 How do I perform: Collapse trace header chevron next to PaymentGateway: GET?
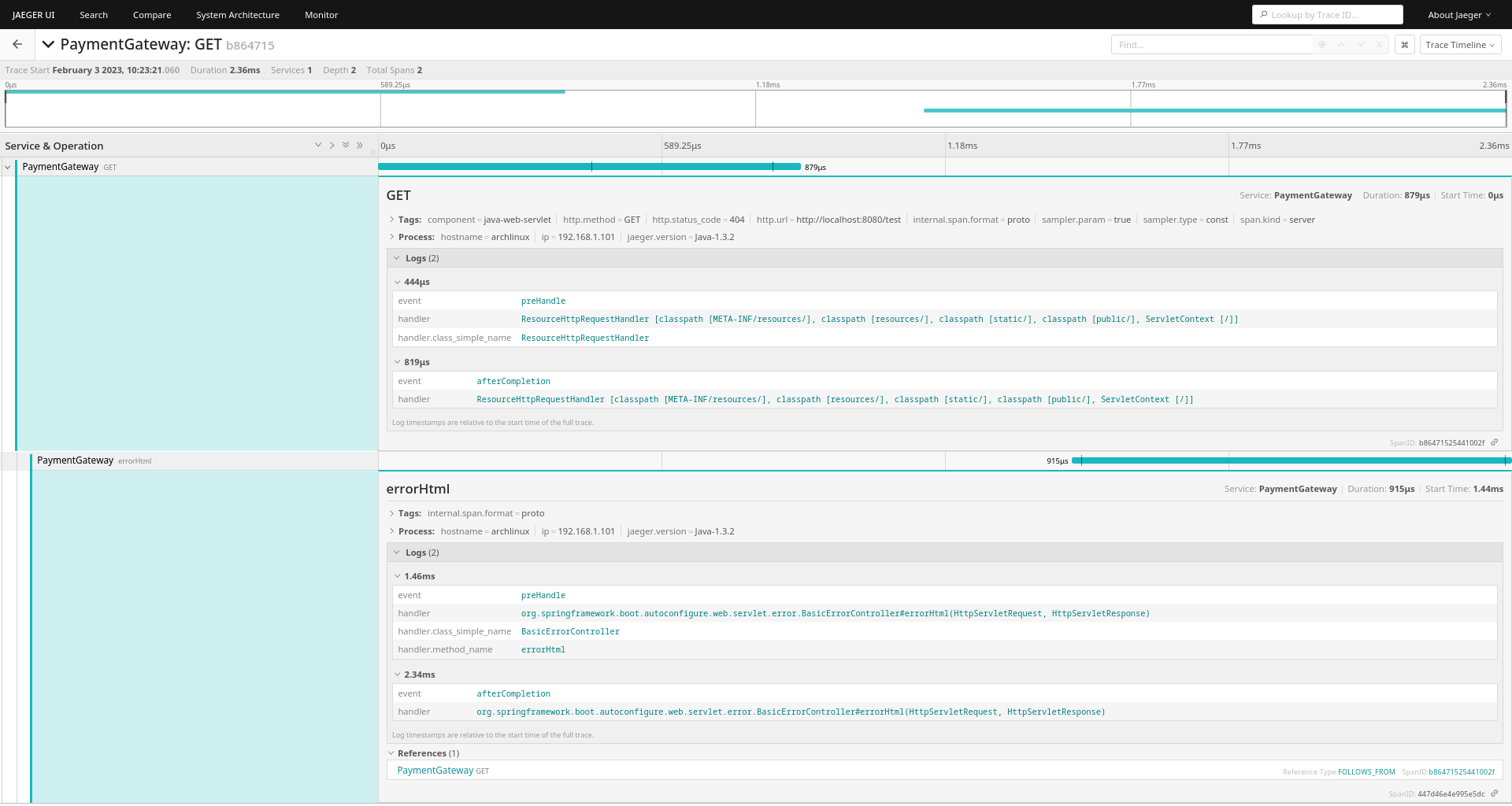point(48,45)
